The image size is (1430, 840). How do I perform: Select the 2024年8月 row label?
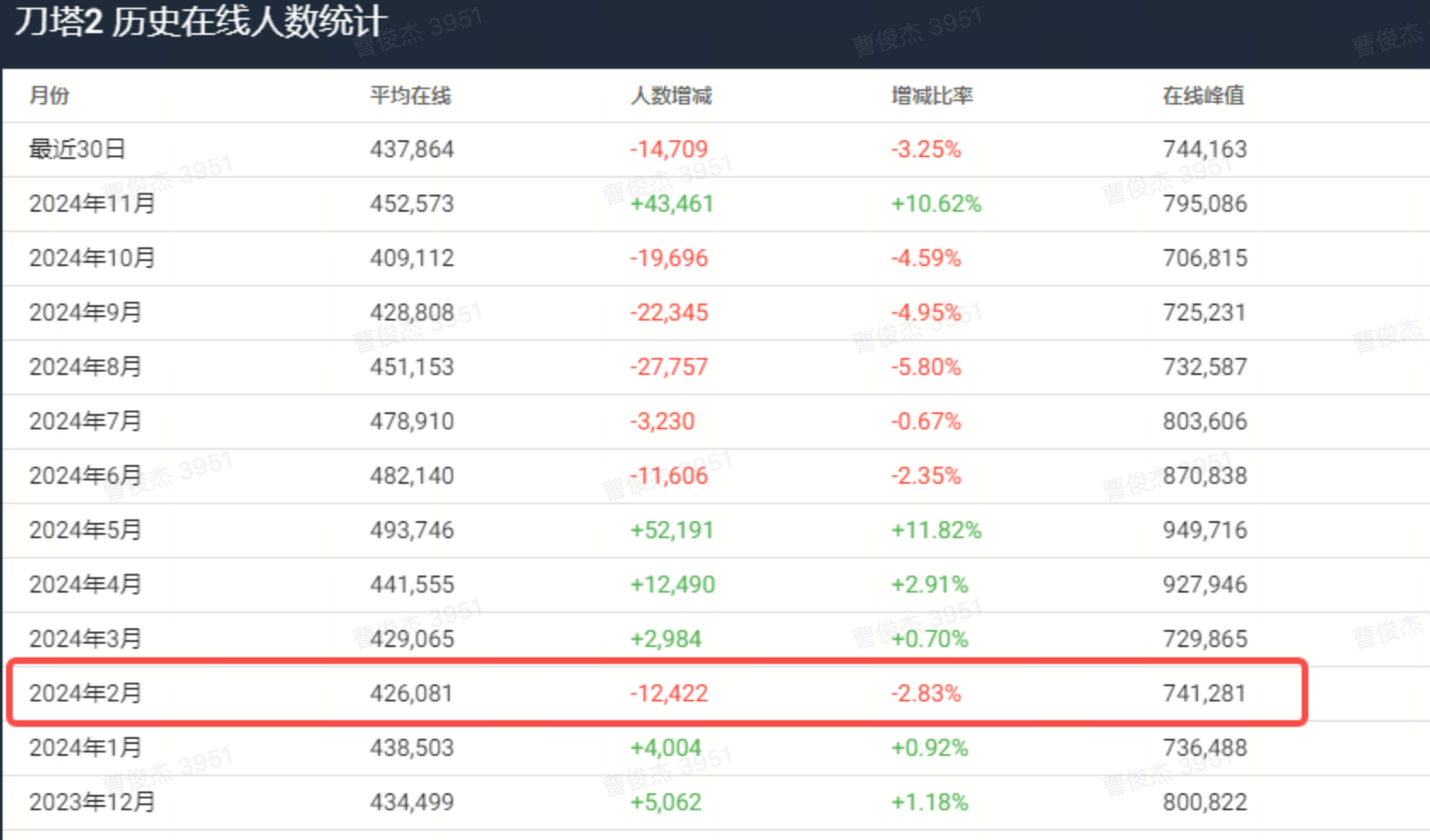tap(85, 367)
